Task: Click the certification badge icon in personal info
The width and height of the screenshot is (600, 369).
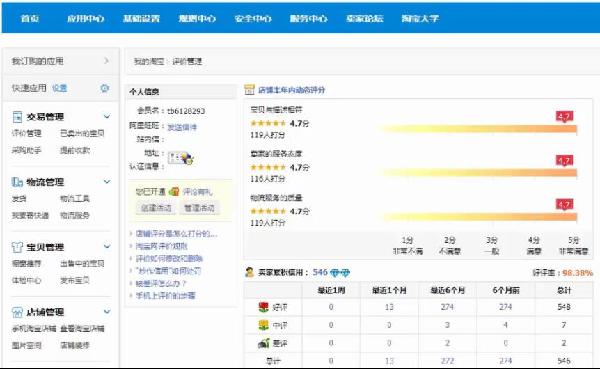Action: 181,158
